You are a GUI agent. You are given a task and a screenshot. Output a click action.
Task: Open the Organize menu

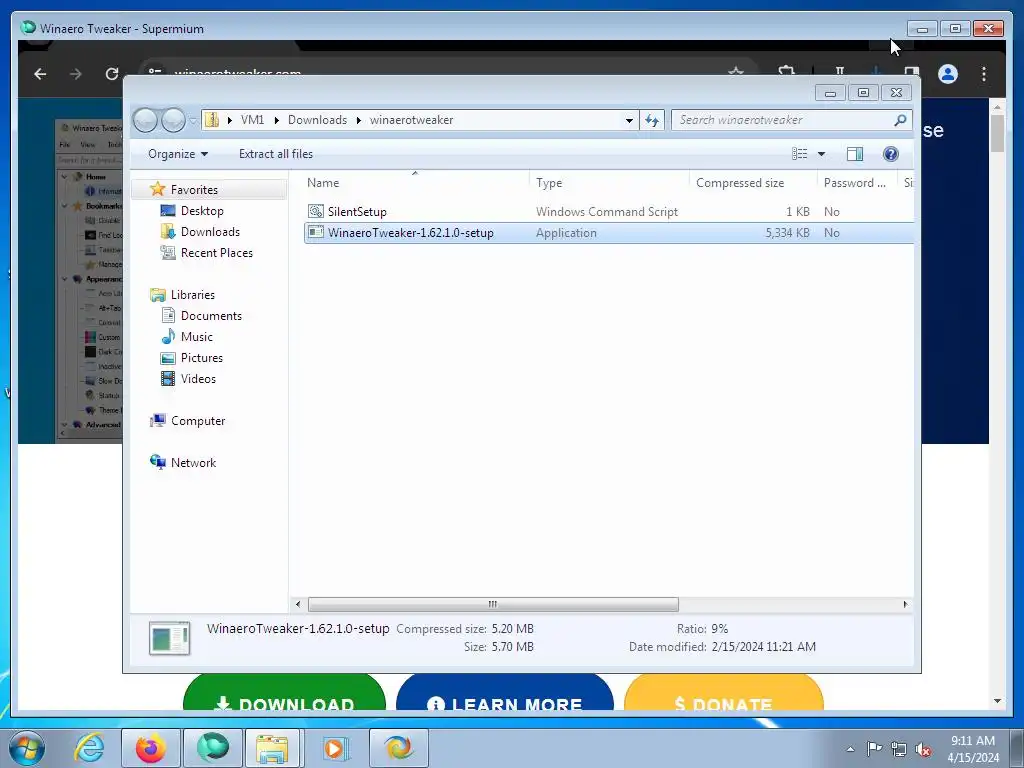click(x=178, y=154)
